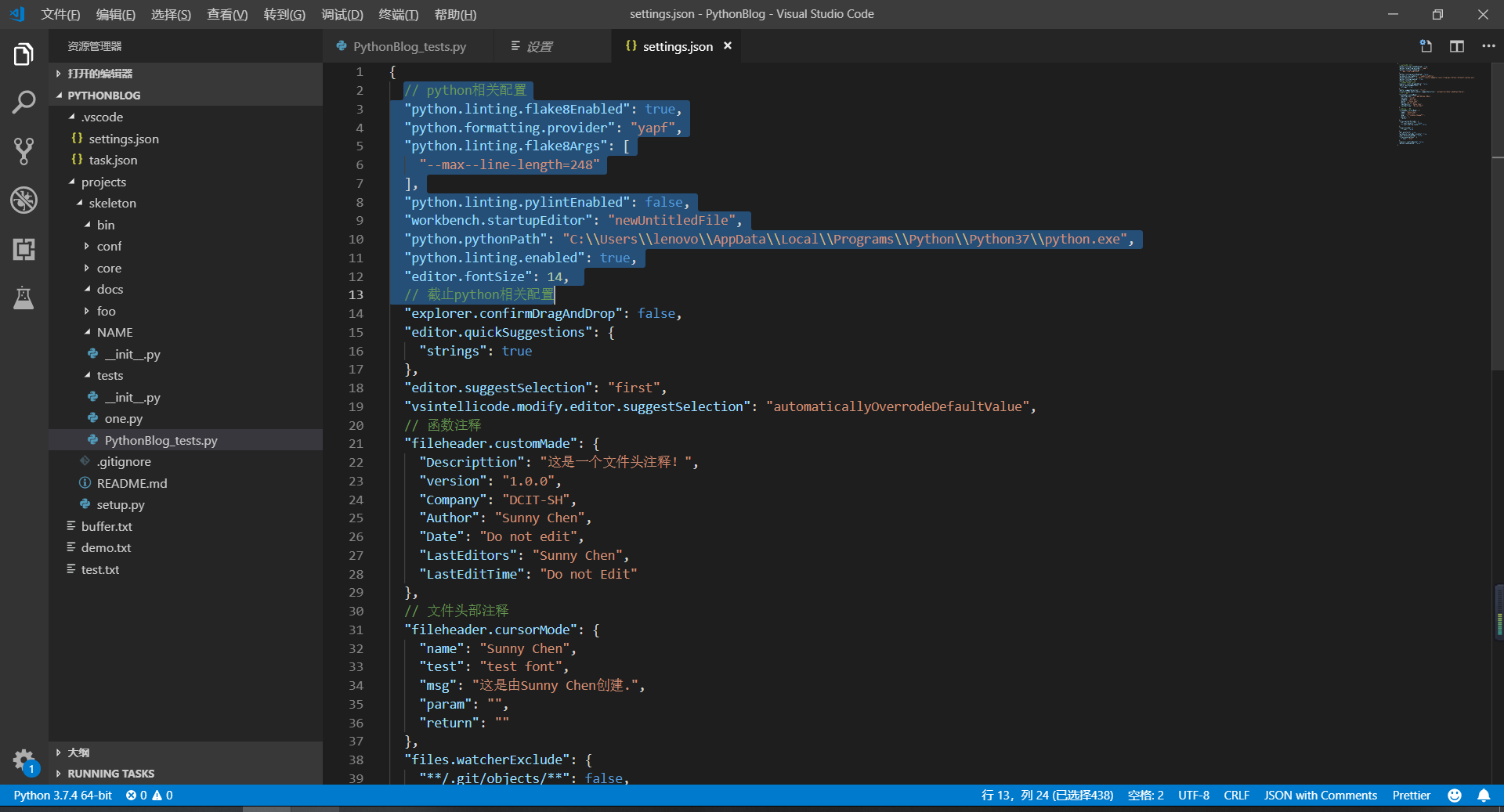The width and height of the screenshot is (1504, 812).
Task: Open the Search view in activity bar
Action: tap(23, 102)
